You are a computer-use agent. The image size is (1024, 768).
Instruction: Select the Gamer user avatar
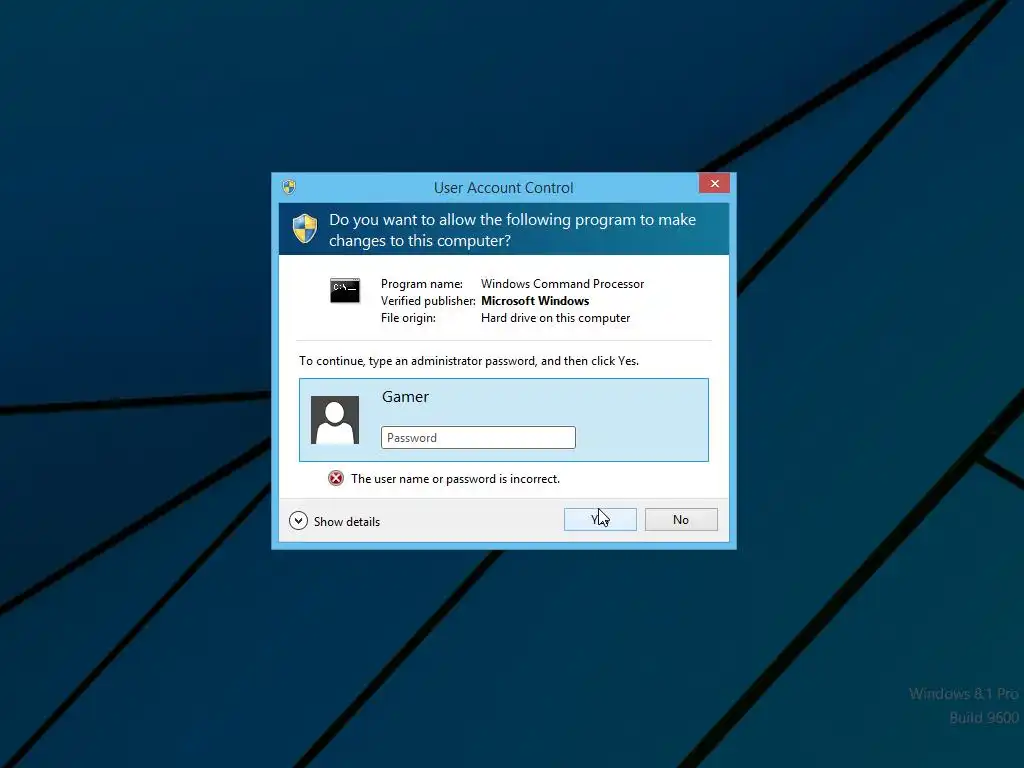click(335, 420)
